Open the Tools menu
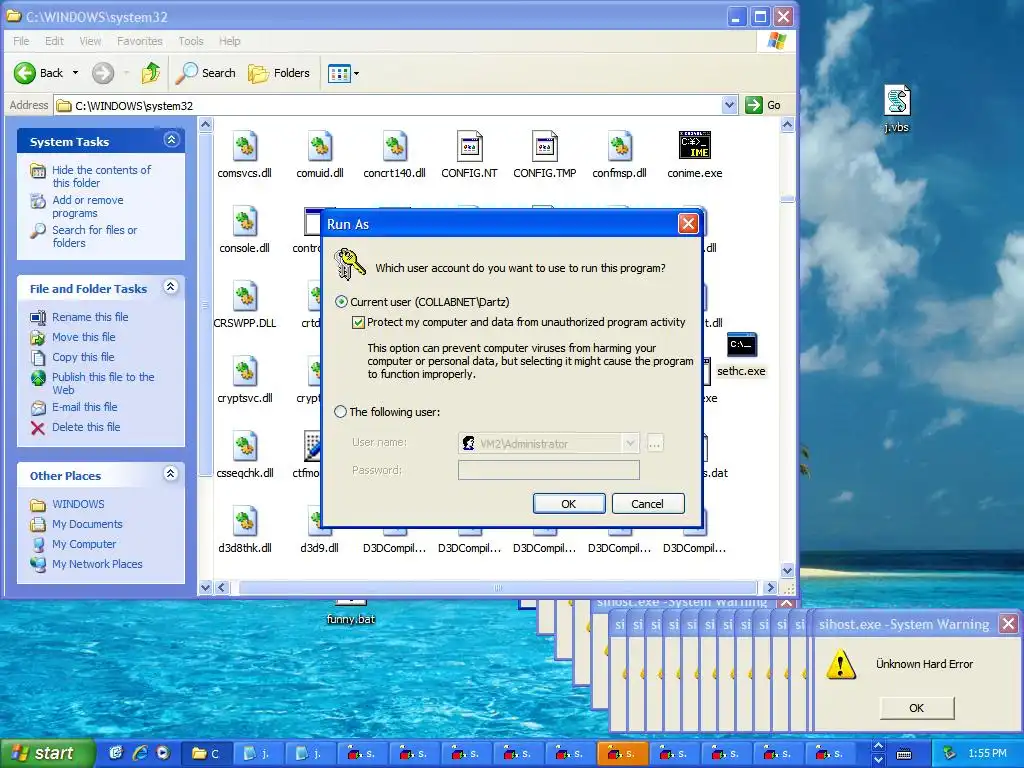 tap(191, 41)
